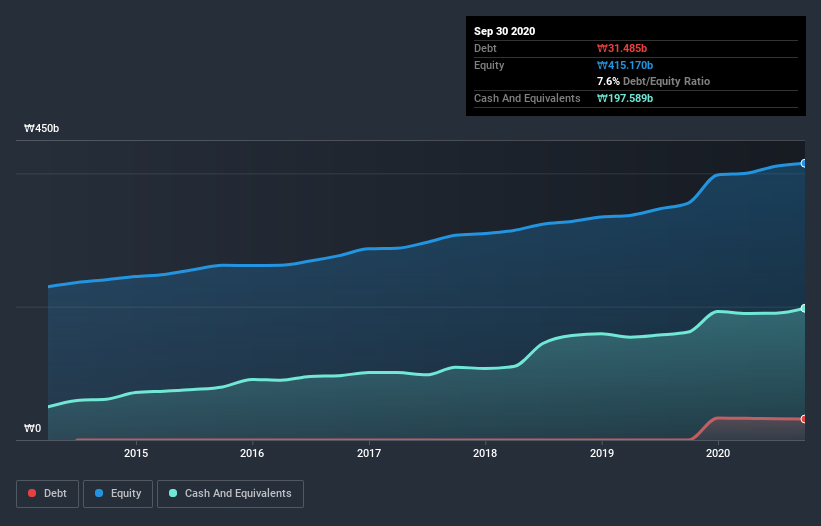Toggle the Equity legend button
821x526 pixels.
coord(118,494)
